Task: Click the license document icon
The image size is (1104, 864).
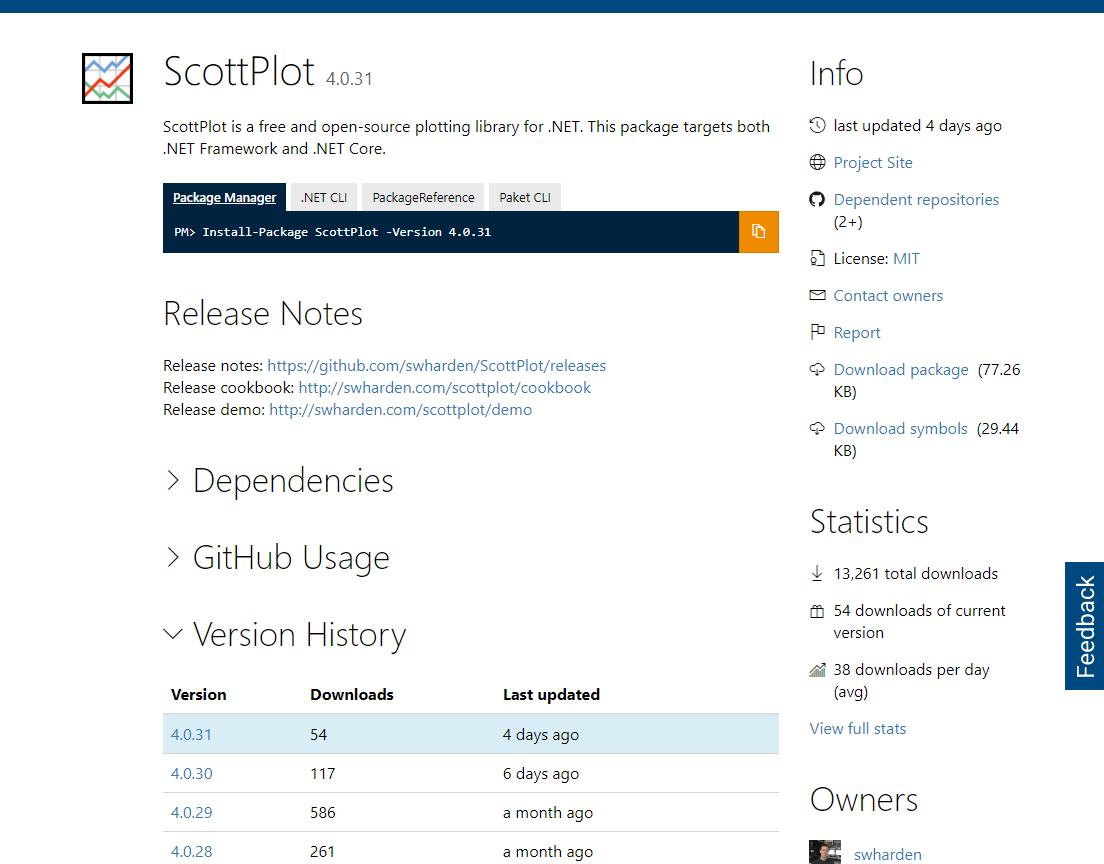Action: pyautogui.click(x=817, y=258)
